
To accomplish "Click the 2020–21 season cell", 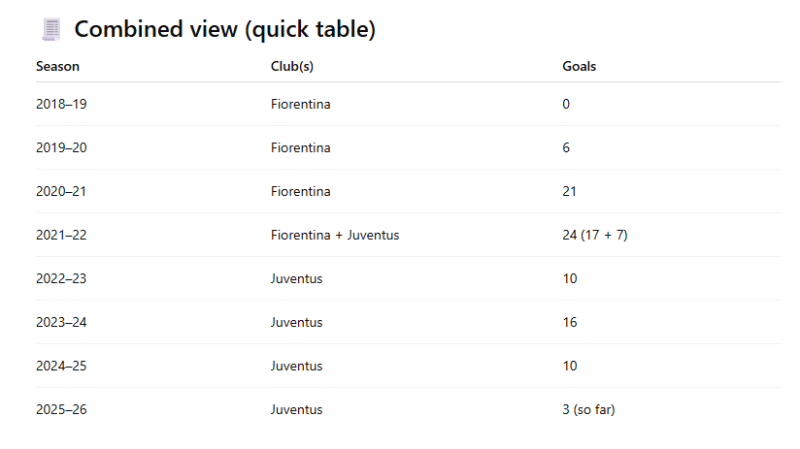I will coord(61,191).
